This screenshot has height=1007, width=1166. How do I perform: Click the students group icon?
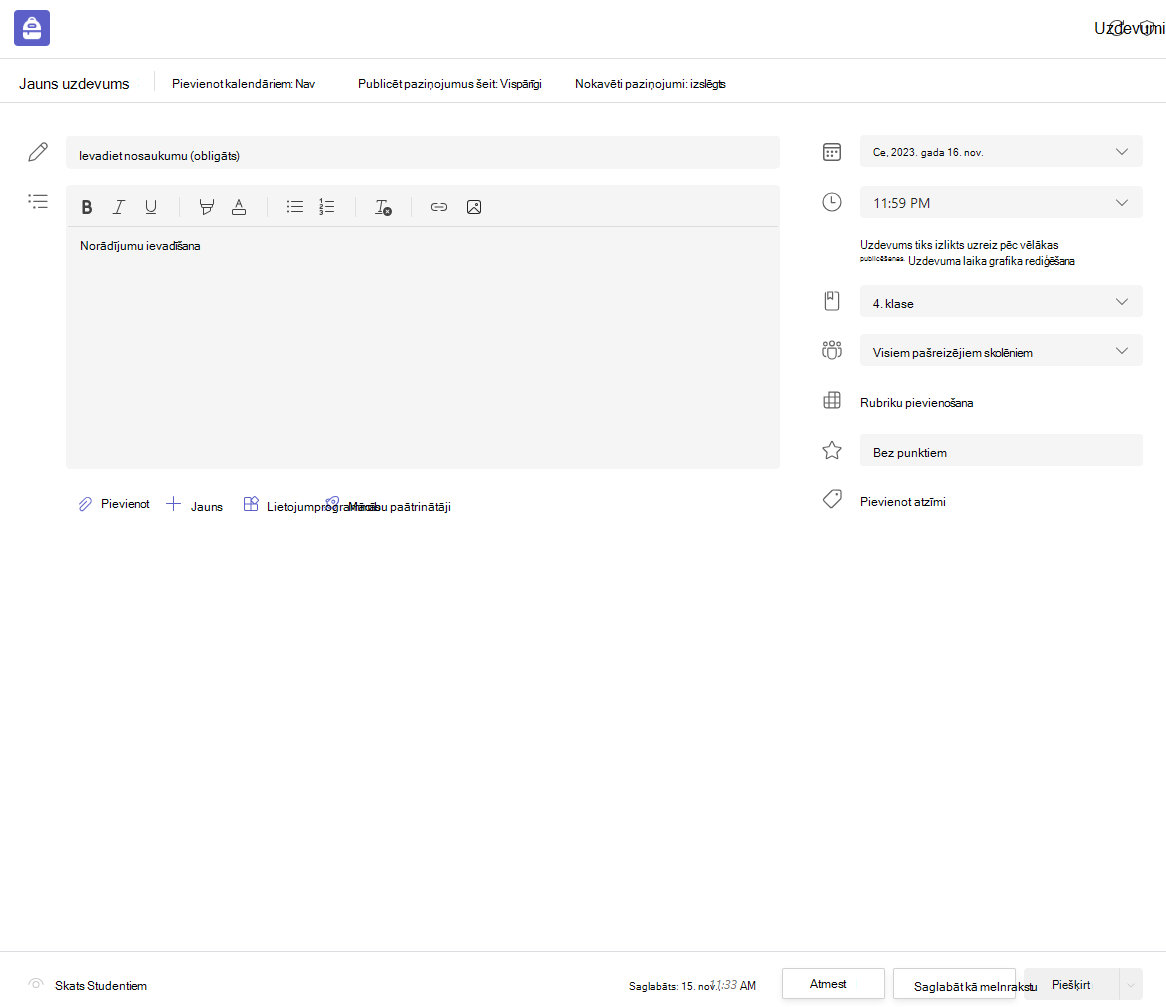point(832,350)
